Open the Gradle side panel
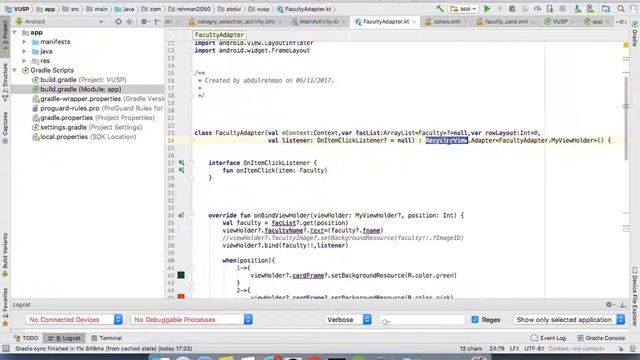 [x=635, y=34]
